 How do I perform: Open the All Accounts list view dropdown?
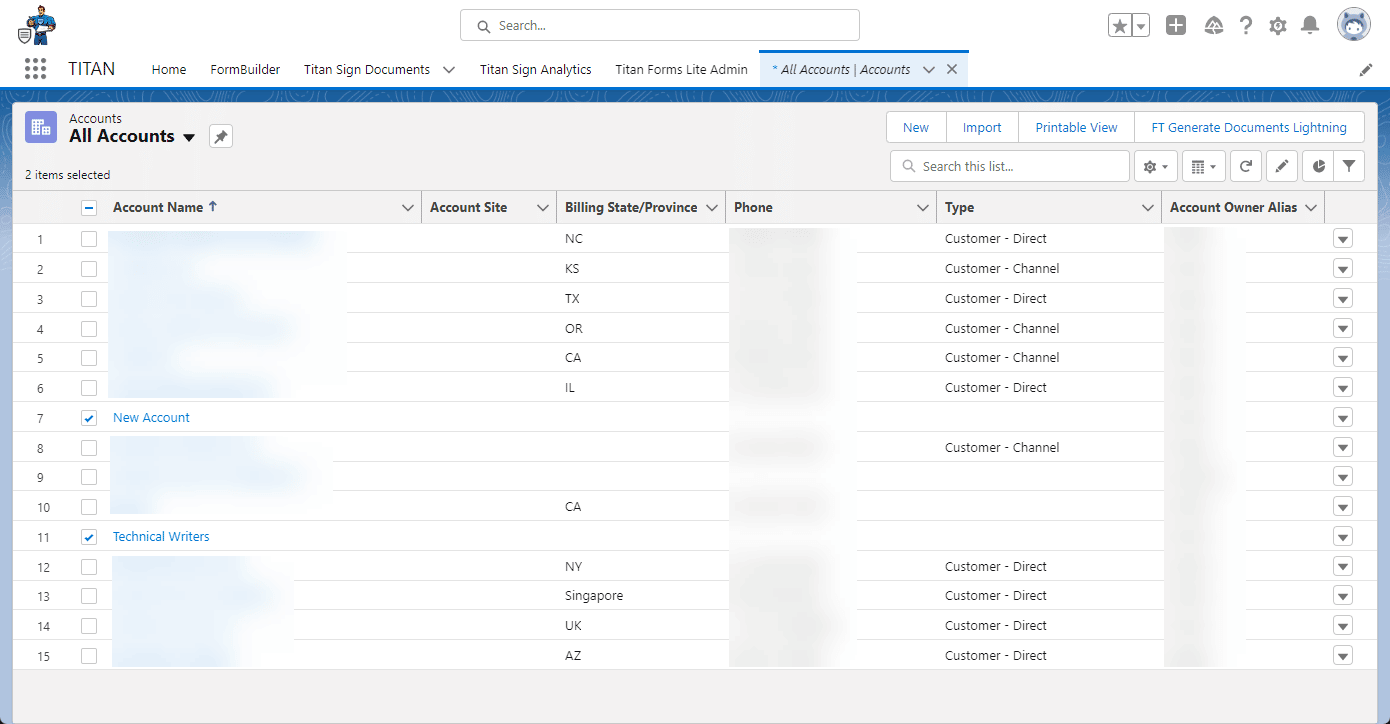(189, 138)
